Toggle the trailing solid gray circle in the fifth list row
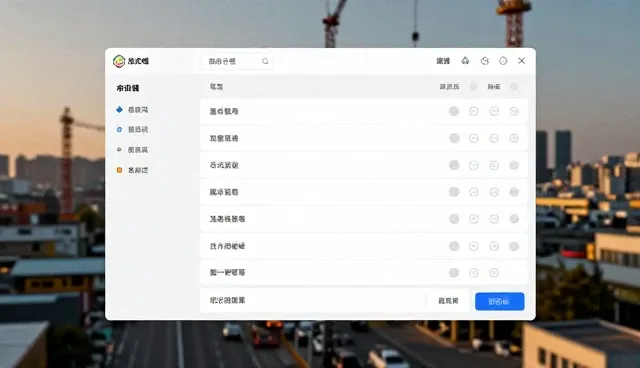Image resolution: width=640 pixels, height=368 pixels. tap(514, 219)
